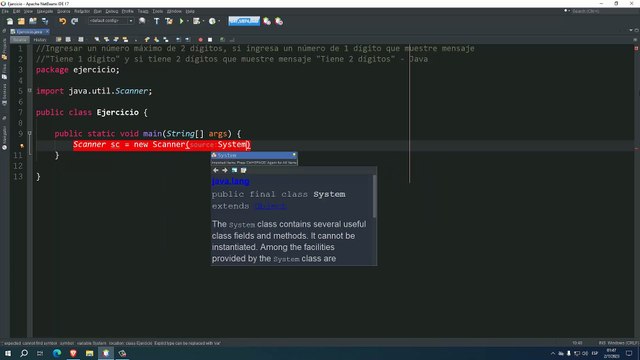Click the first profiler icon after memory bar
Screen dimensions: 640x360
point(267,21)
